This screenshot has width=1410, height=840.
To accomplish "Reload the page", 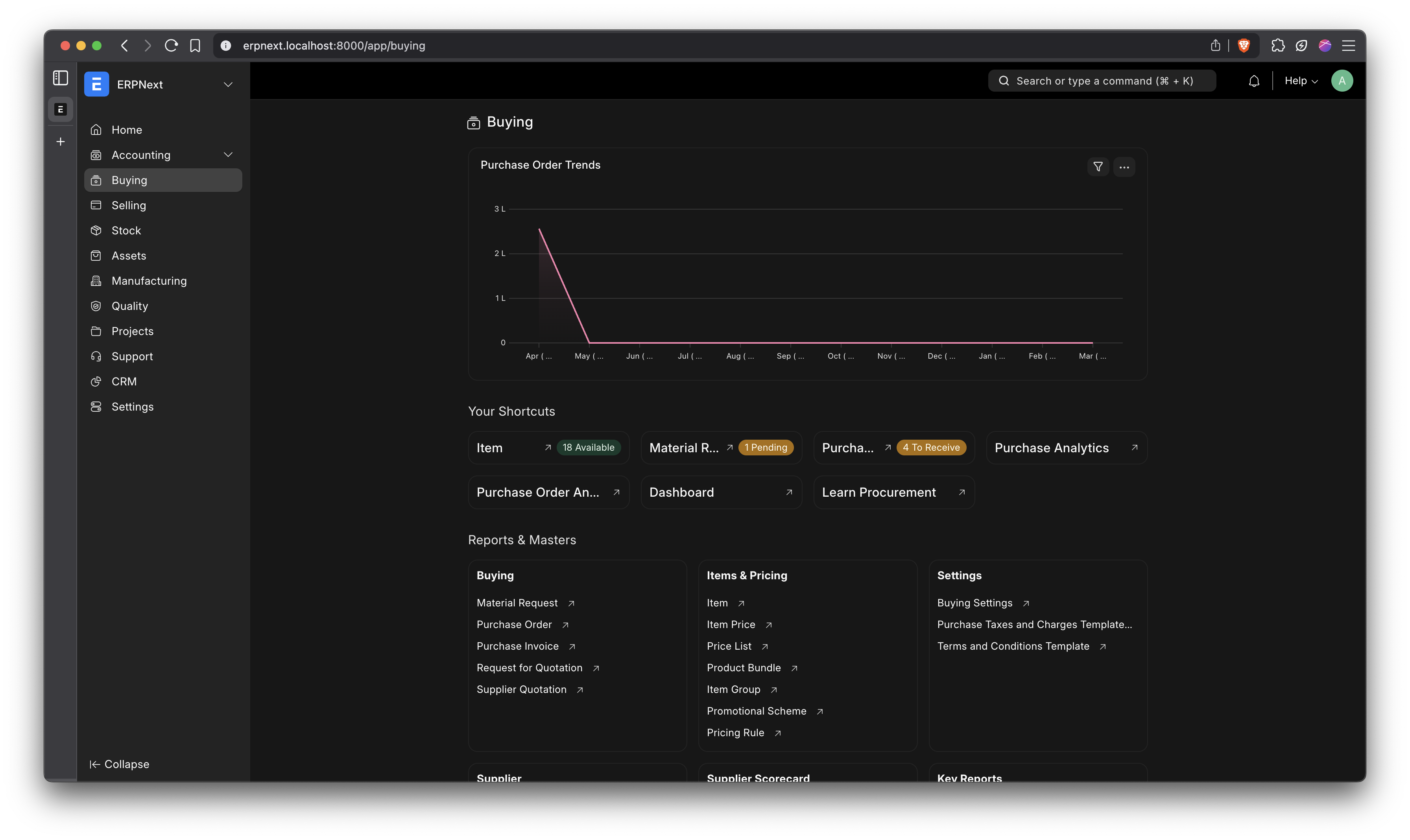I will click(171, 46).
